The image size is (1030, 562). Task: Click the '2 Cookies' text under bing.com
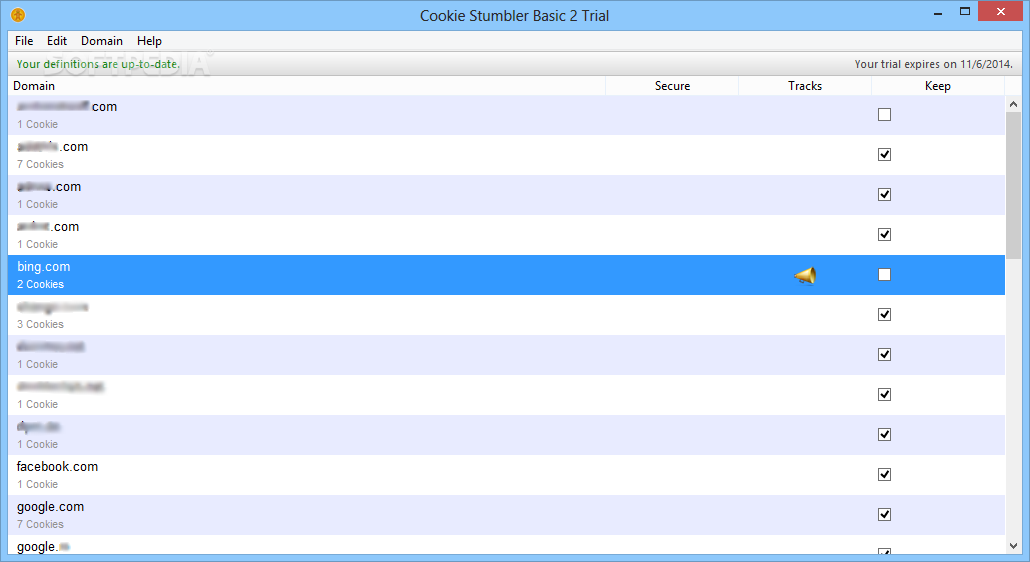[41, 284]
